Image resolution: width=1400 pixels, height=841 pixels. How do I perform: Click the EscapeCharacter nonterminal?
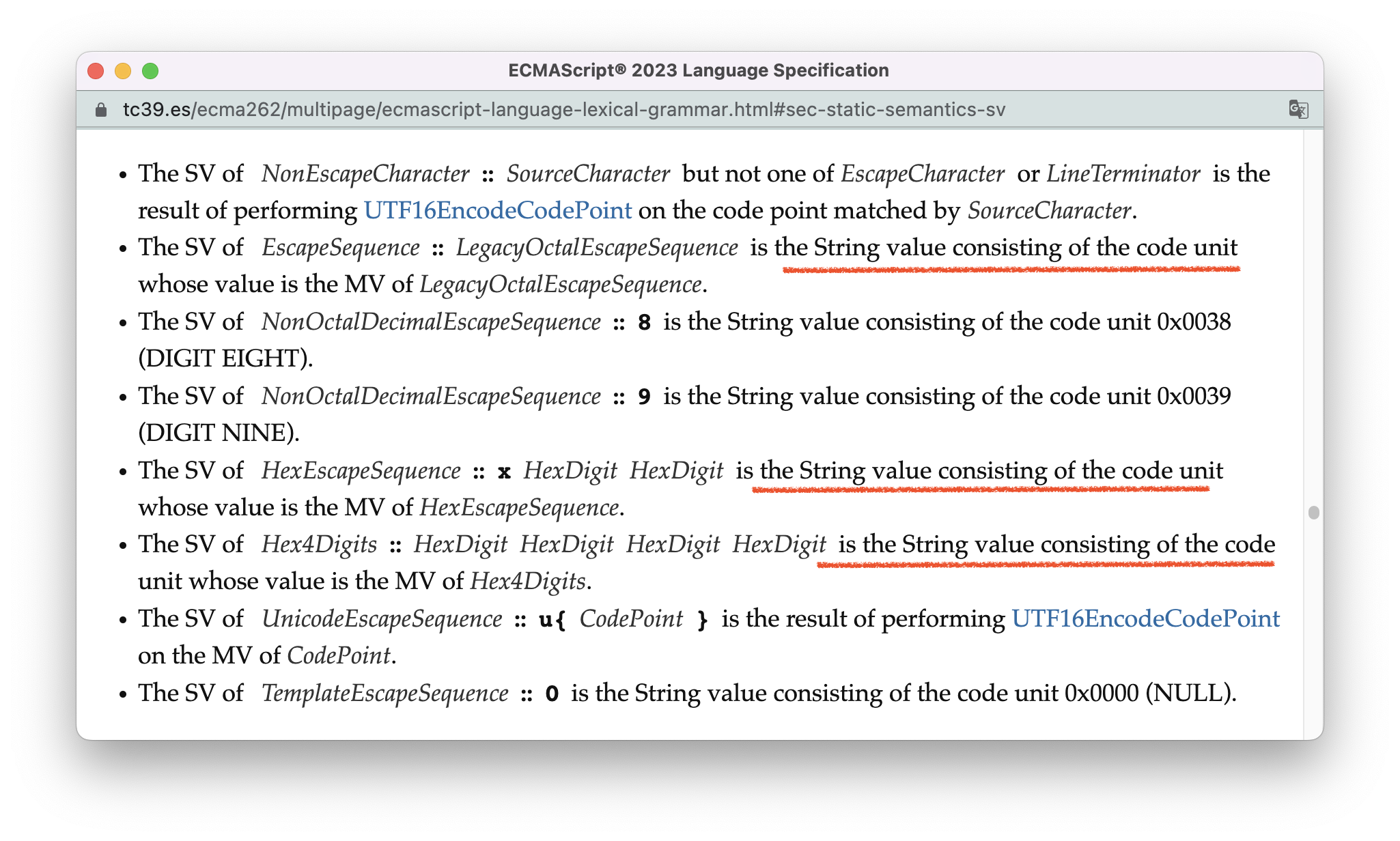(922, 173)
